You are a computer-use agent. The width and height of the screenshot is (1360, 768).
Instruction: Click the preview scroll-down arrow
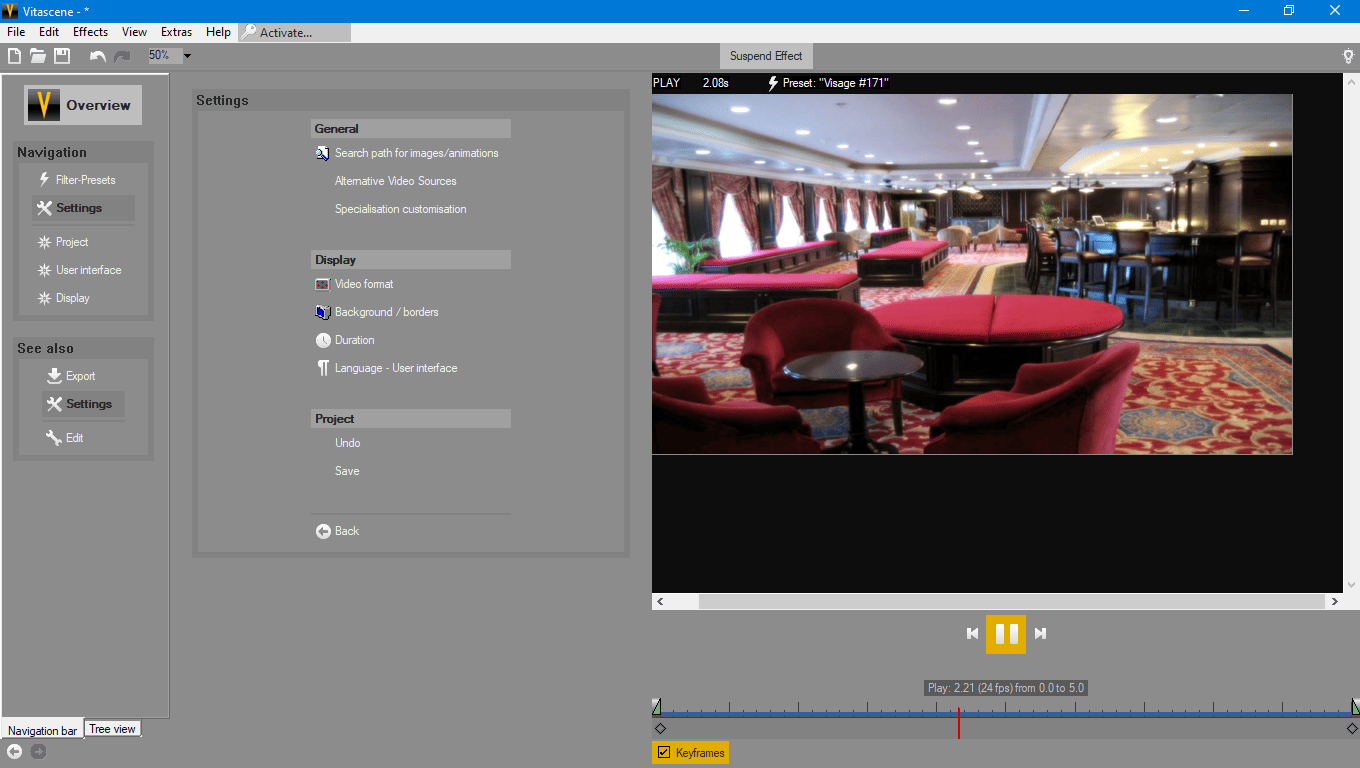[x=1351, y=585]
